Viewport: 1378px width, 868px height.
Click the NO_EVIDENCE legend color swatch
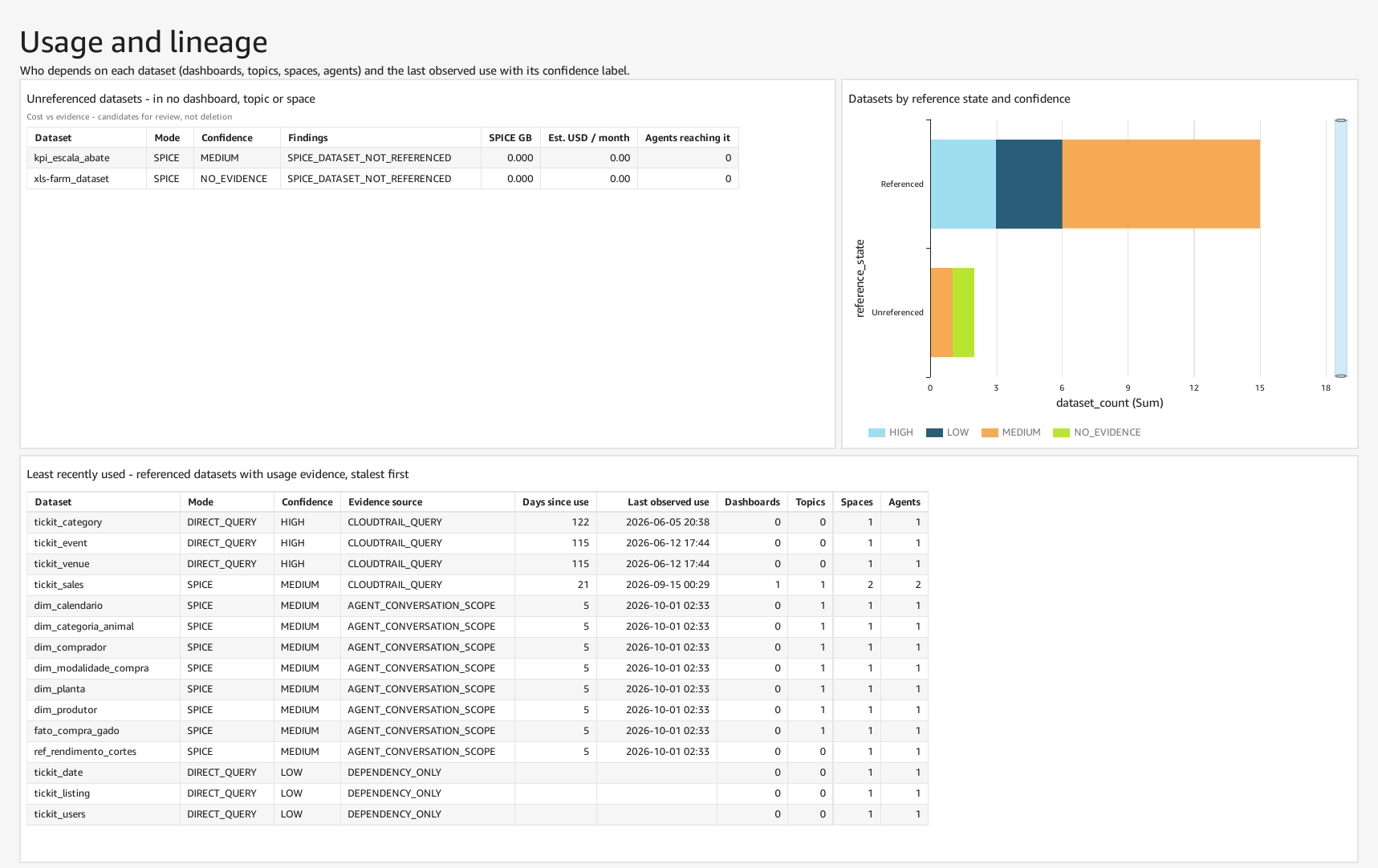[x=1061, y=432]
